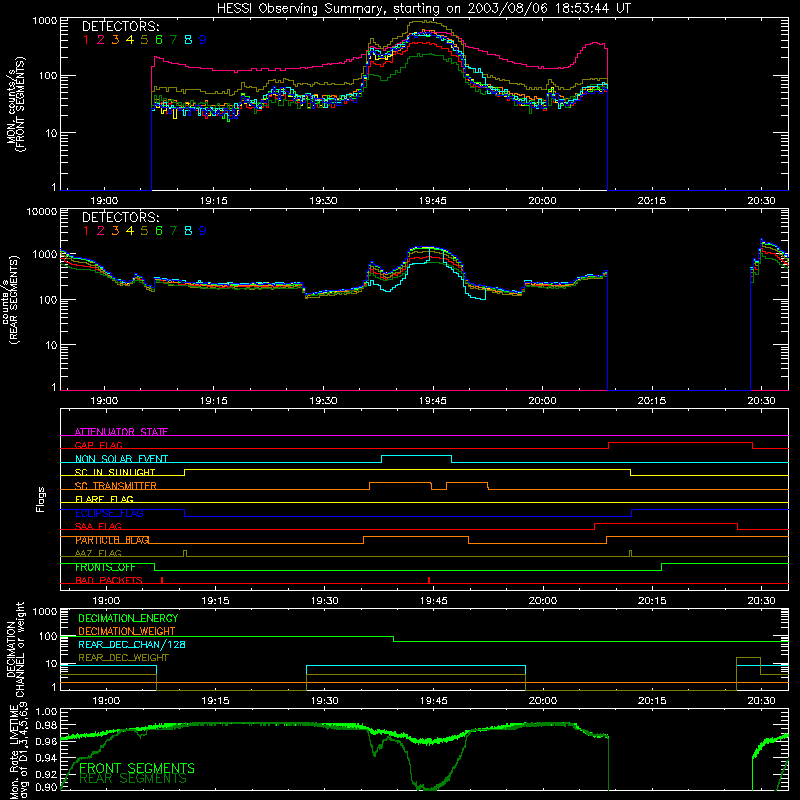Click the GAP_FLAG label
Screen dimensions: 800x800
98,445
